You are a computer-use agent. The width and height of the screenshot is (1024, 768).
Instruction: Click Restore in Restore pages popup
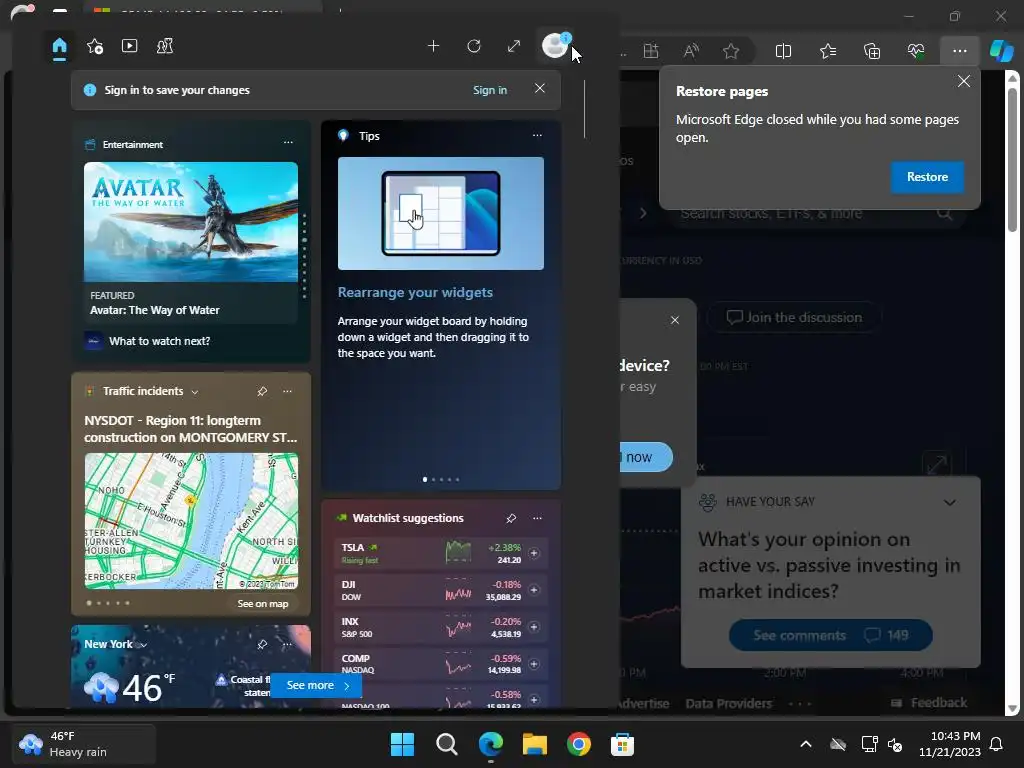tap(927, 177)
